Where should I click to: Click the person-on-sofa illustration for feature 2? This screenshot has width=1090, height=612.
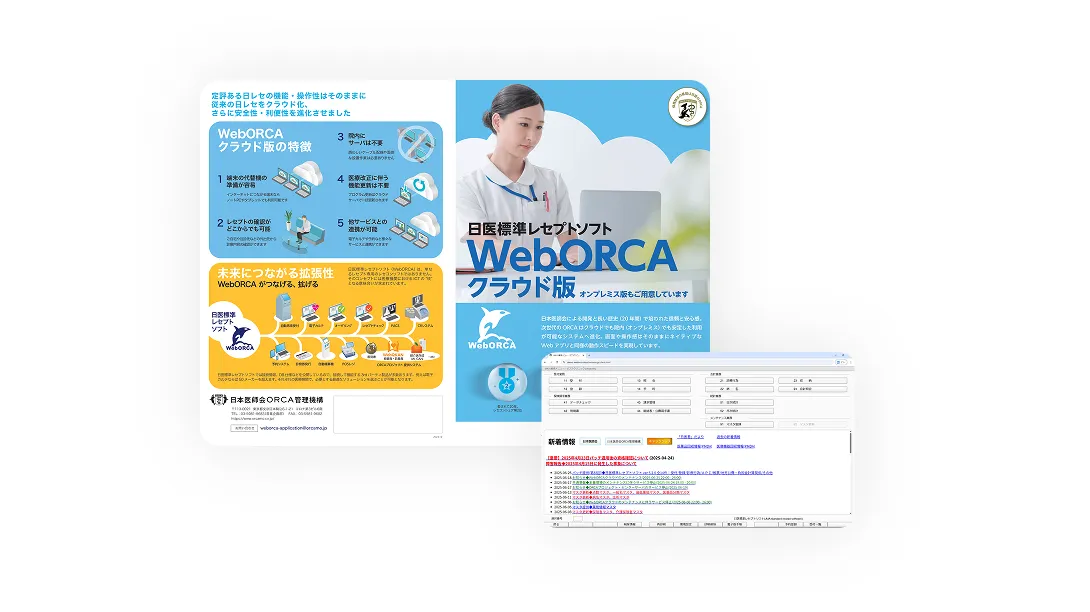304,230
